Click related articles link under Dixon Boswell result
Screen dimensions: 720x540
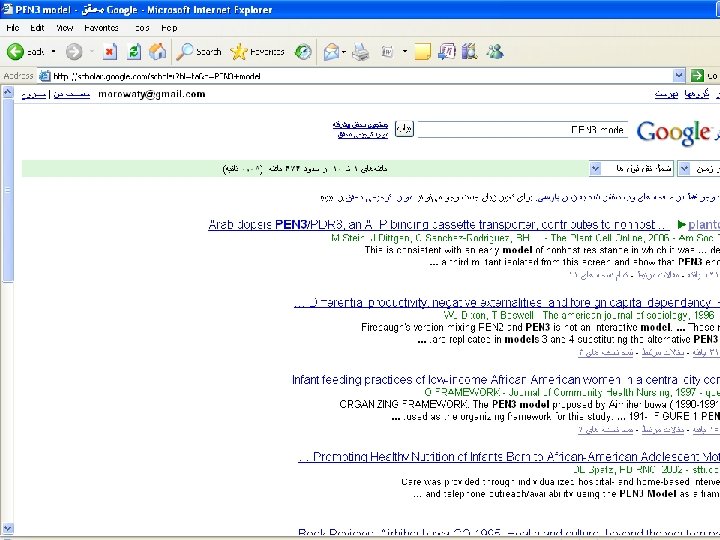pos(663,352)
